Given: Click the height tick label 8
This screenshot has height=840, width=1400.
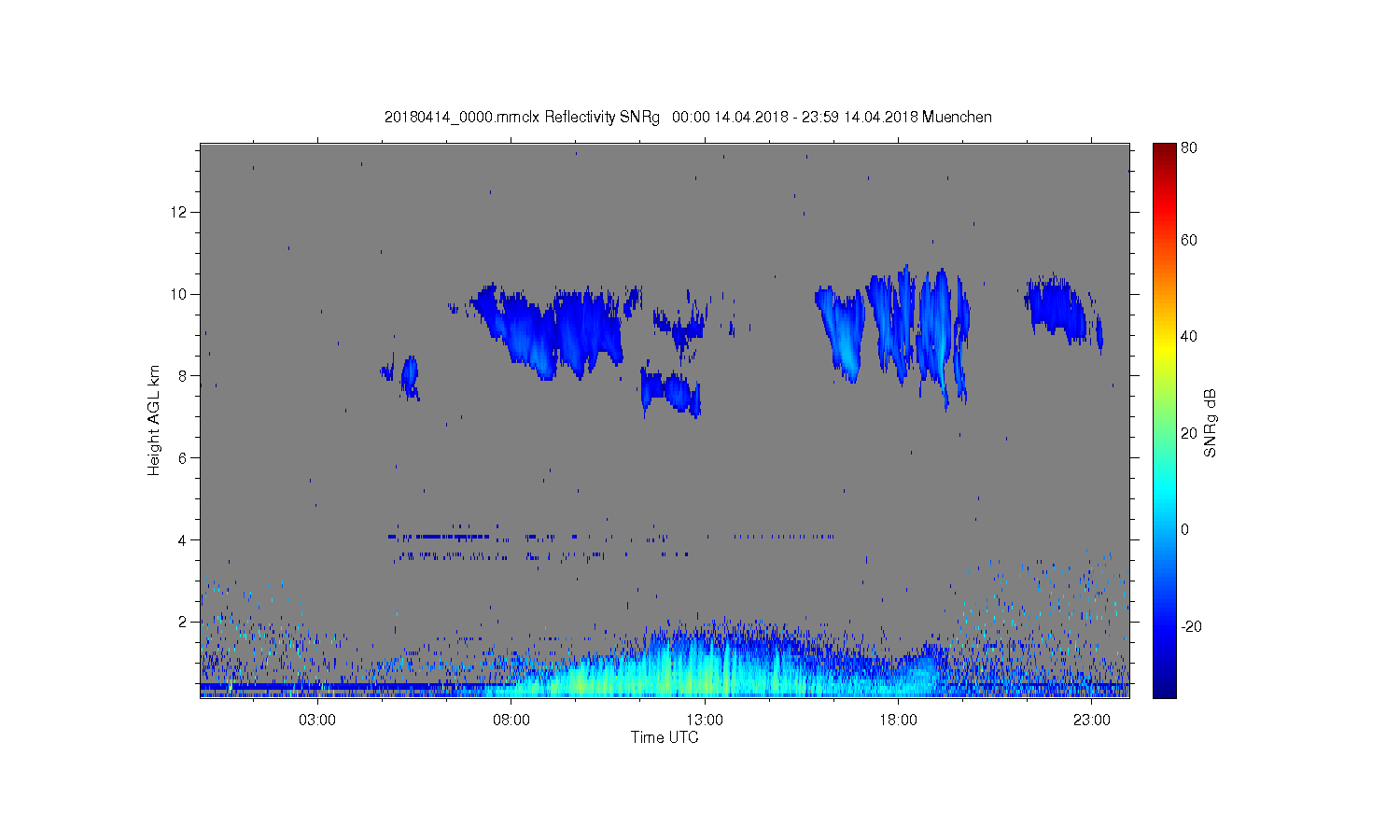Looking at the screenshot, I should (x=183, y=376).
